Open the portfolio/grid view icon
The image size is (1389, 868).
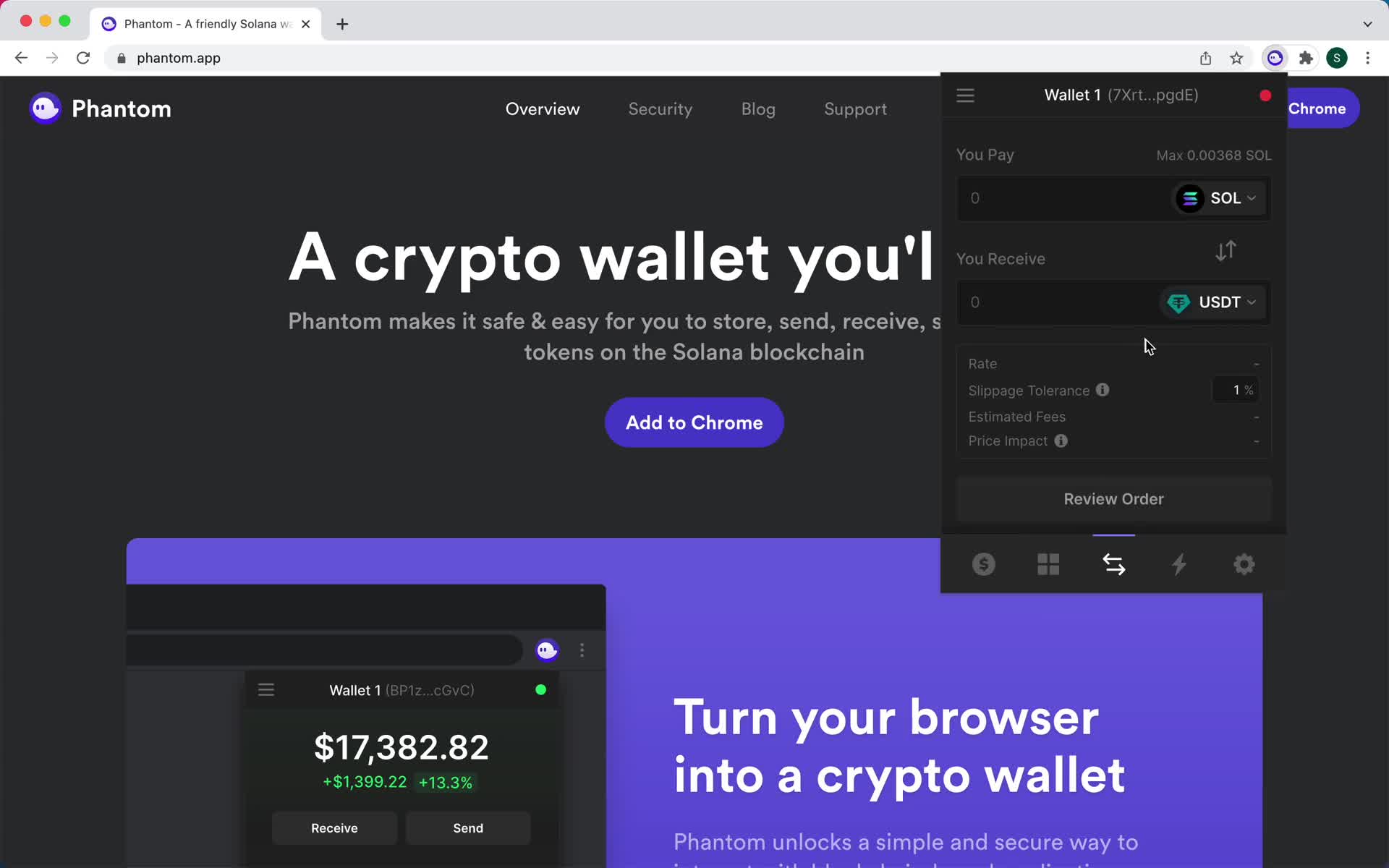click(x=1048, y=563)
